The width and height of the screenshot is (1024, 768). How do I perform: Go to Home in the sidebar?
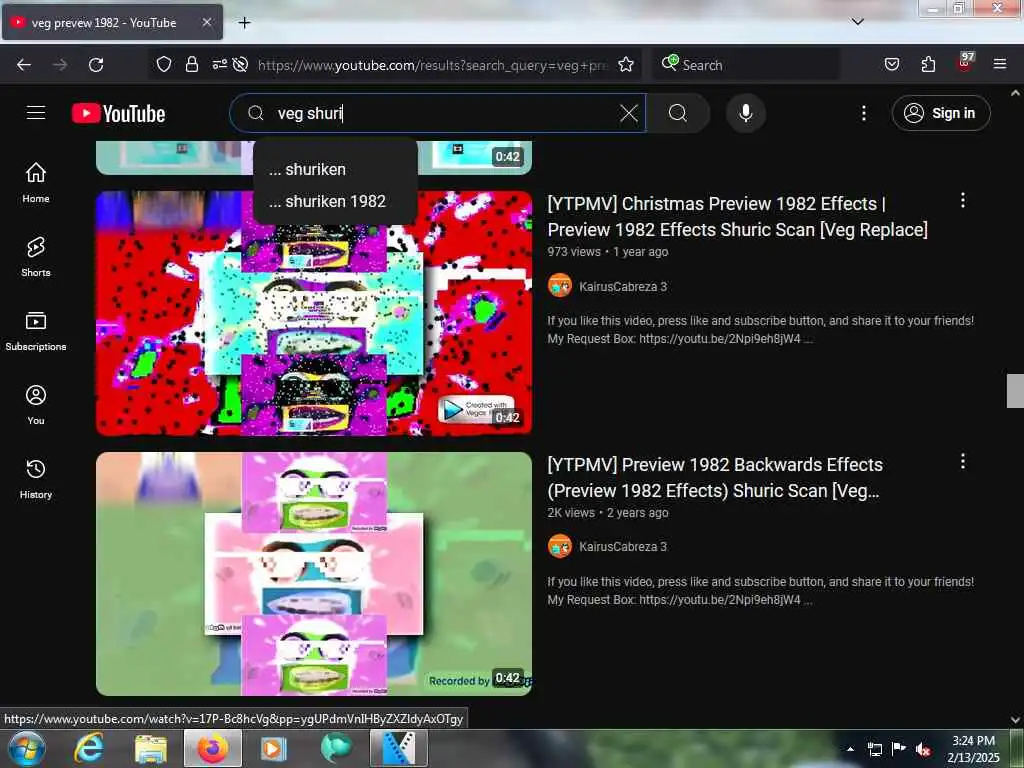click(36, 183)
